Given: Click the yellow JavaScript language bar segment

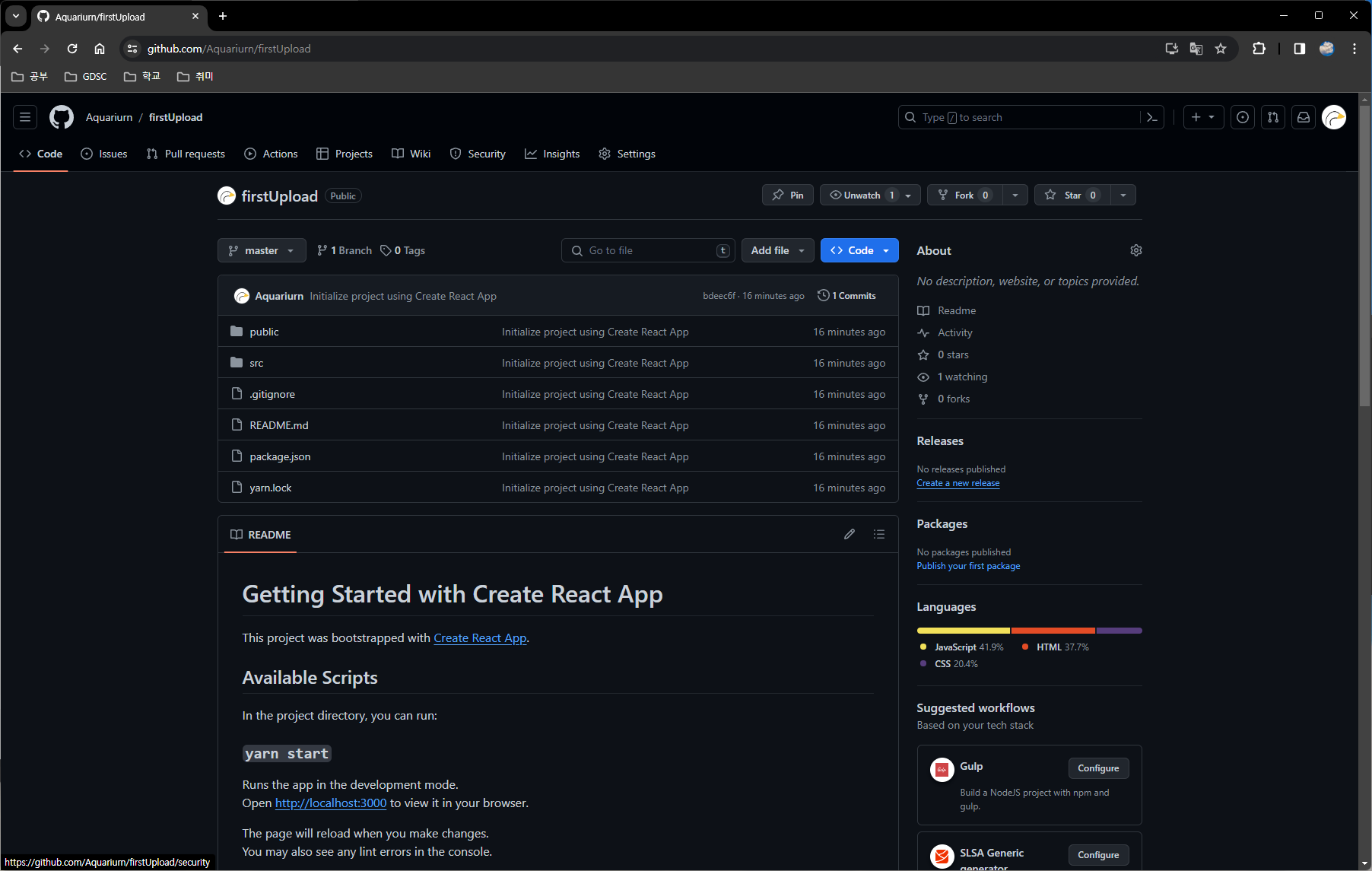Looking at the screenshot, I should coord(964,631).
